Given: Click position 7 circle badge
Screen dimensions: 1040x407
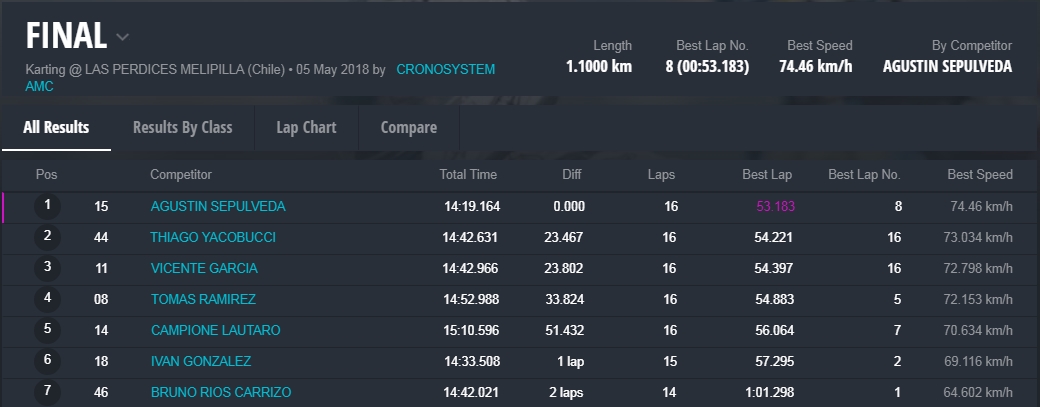Looking at the screenshot, I should click(x=47, y=392).
